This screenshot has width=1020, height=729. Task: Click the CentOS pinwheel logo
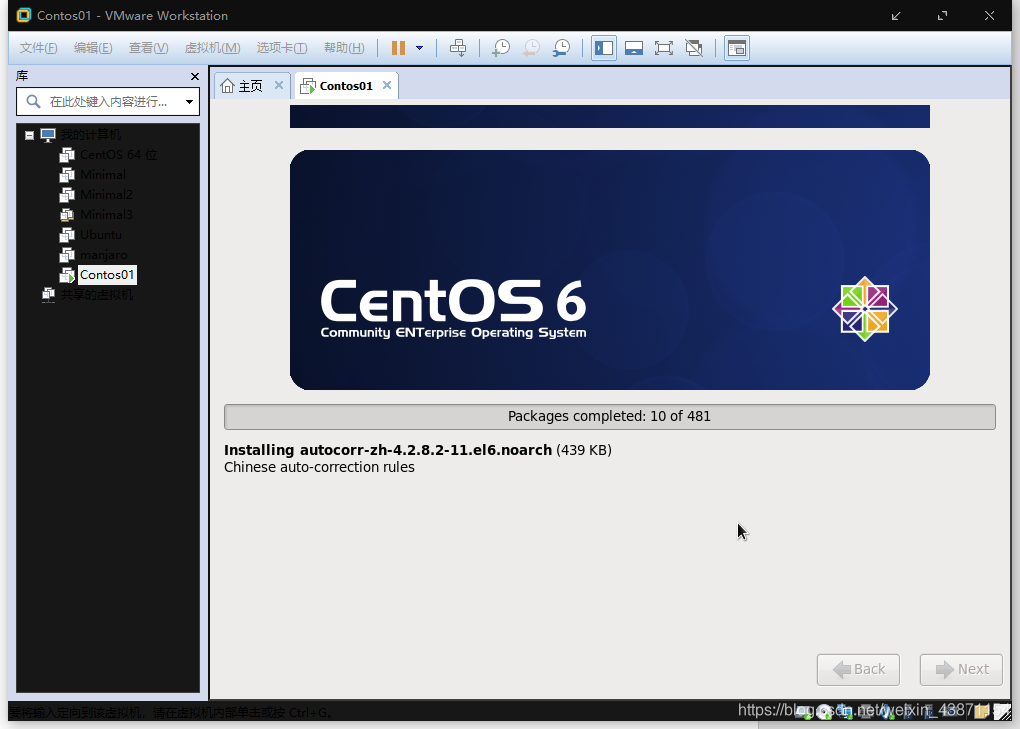pyautogui.click(x=865, y=309)
